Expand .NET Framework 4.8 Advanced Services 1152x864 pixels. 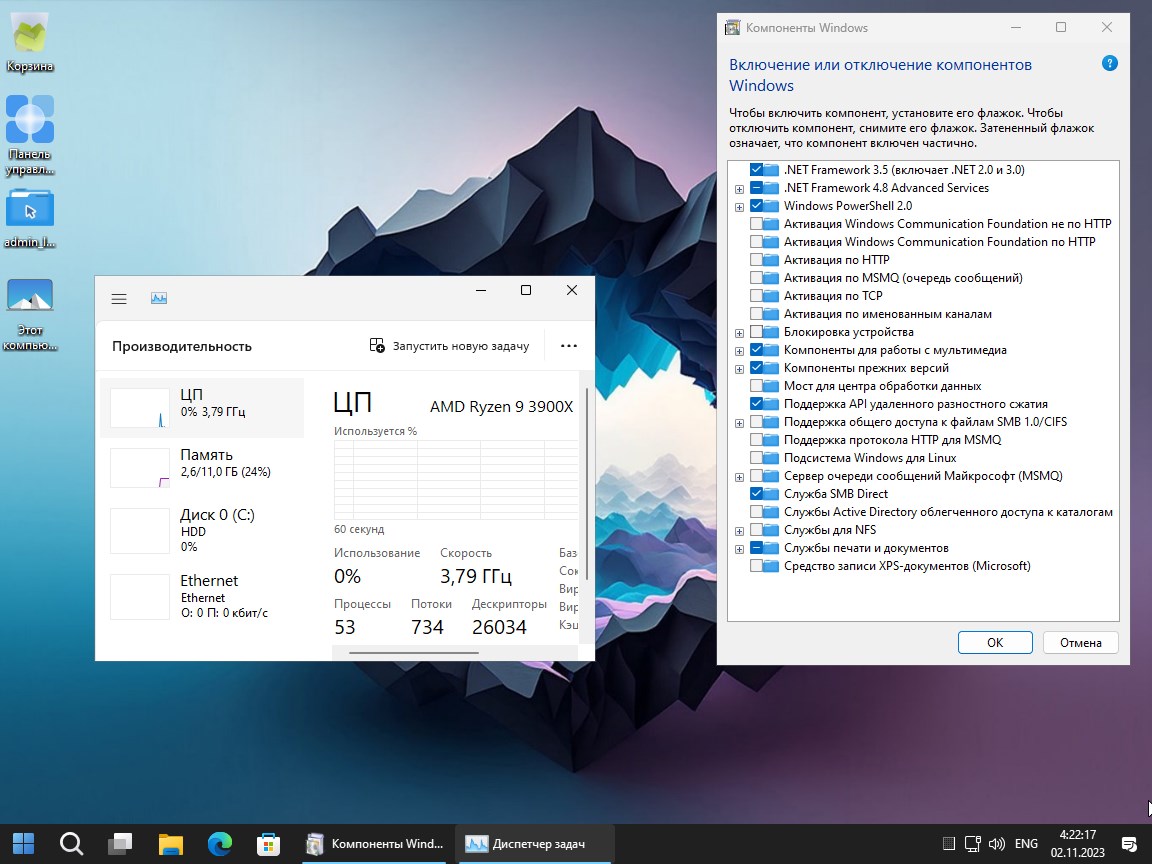pos(739,188)
